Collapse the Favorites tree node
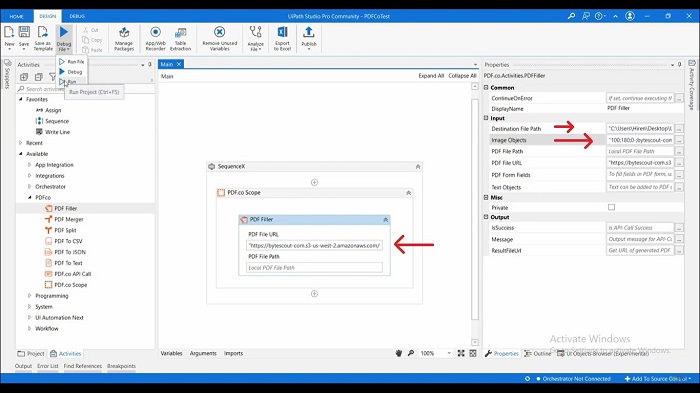700x393 pixels. pyautogui.click(x=21, y=99)
